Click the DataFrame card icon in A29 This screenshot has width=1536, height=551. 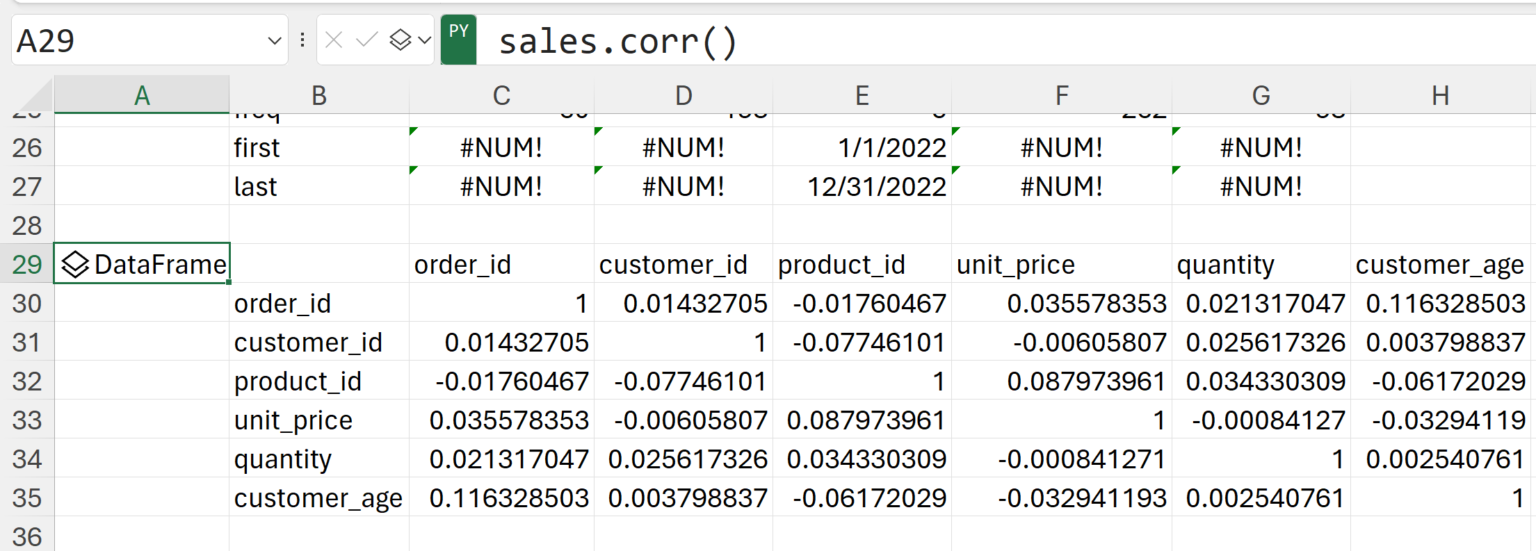click(75, 265)
